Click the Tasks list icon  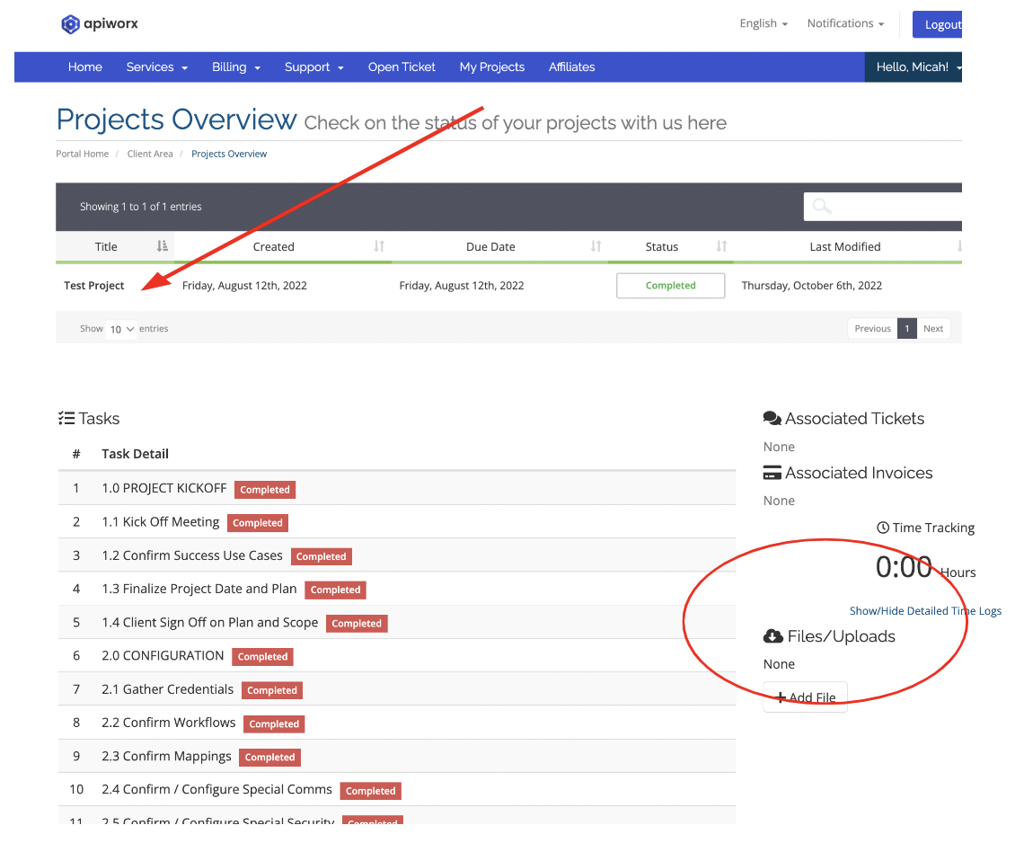point(66,418)
